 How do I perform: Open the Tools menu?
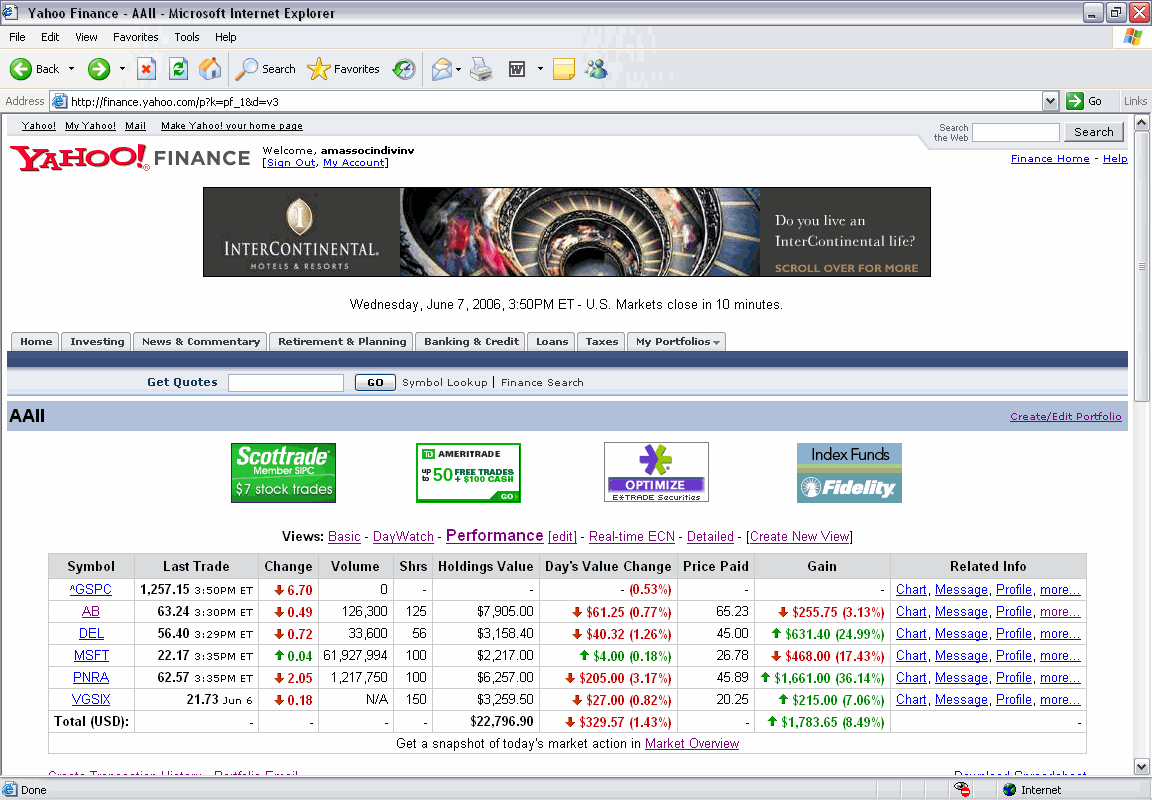point(187,37)
